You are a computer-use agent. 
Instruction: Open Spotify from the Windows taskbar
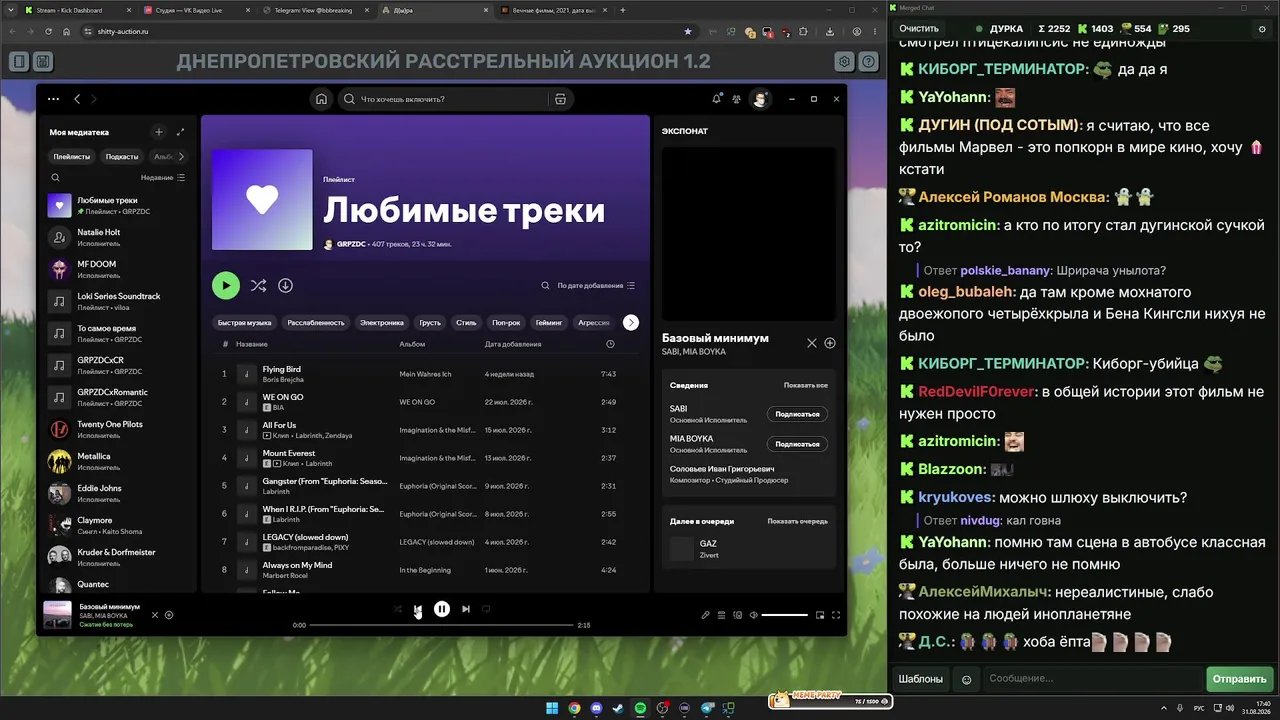[x=642, y=709]
